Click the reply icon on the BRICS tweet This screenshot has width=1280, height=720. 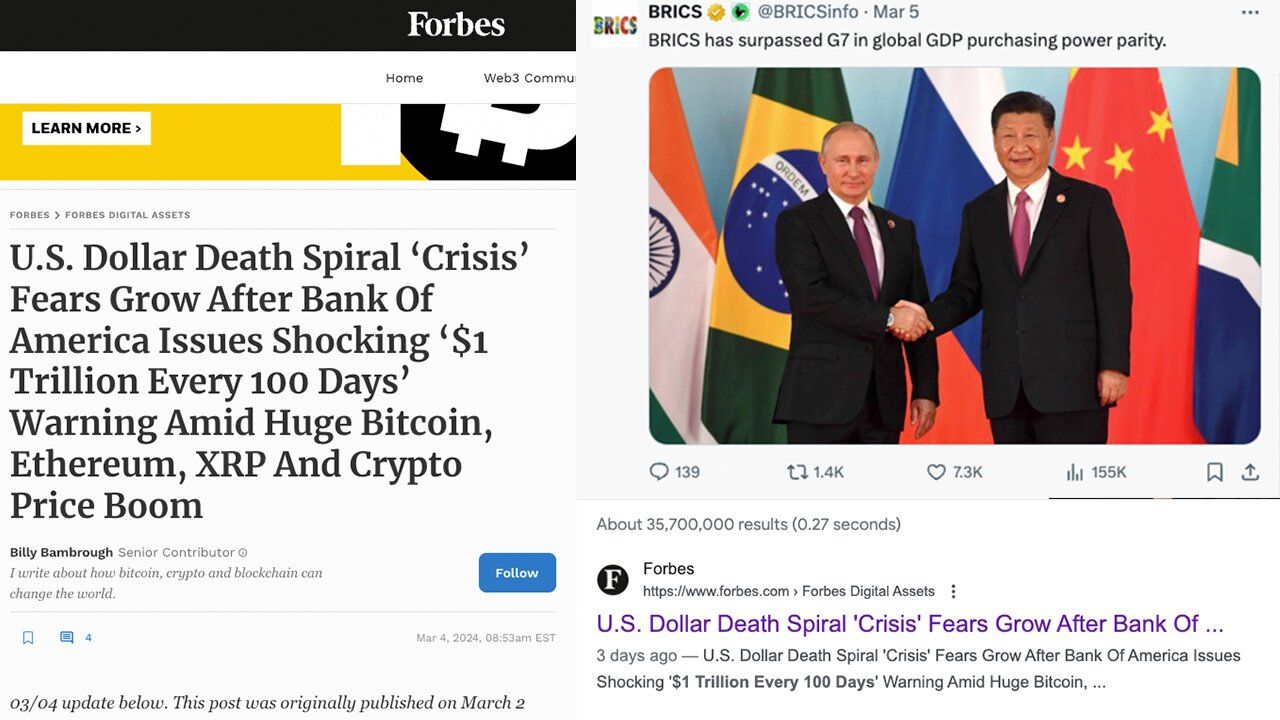[659, 472]
